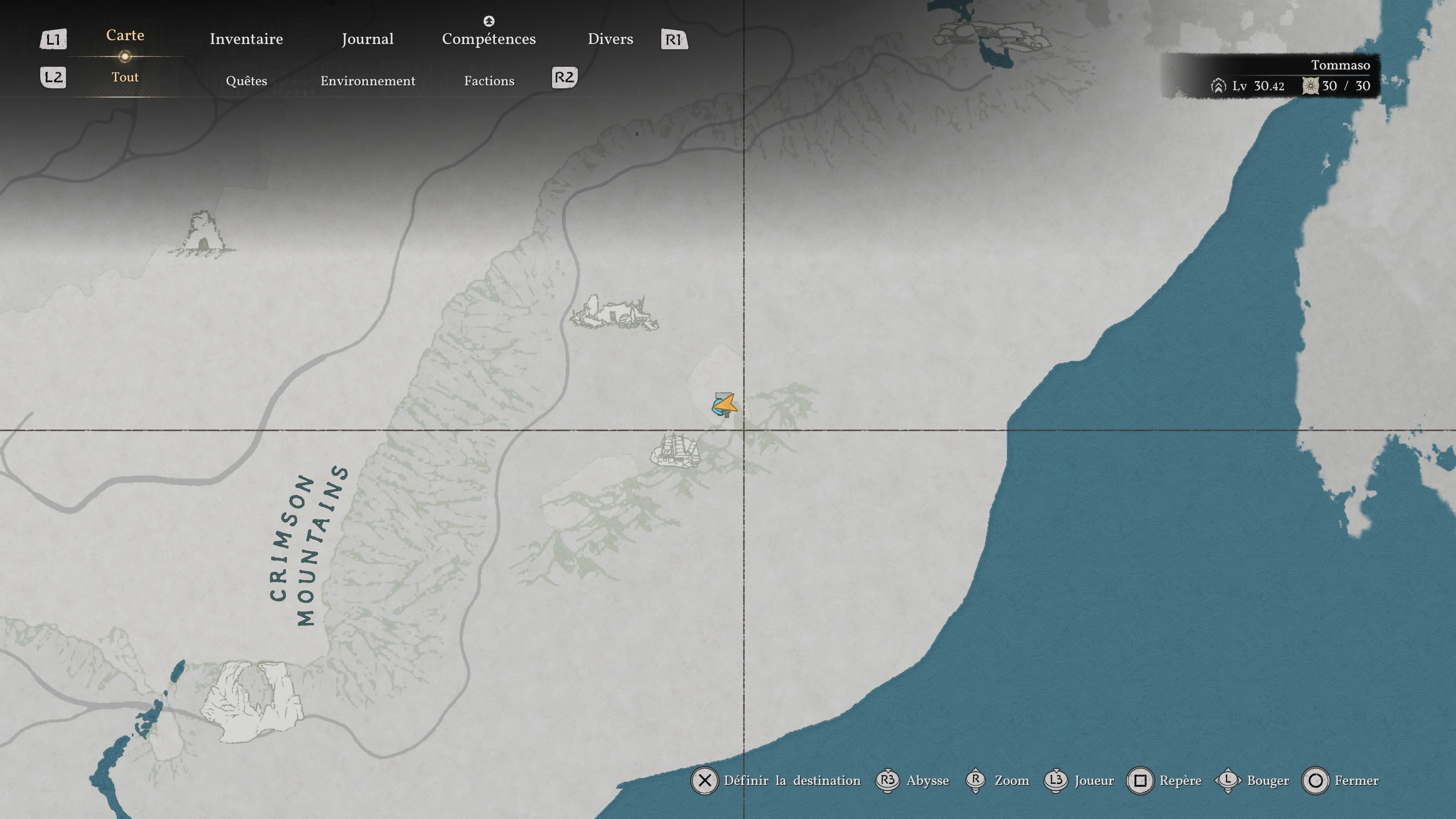Click the level emblem icon beside Lv
This screenshot has width=1456, height=819.
[x=1219, y=86]
